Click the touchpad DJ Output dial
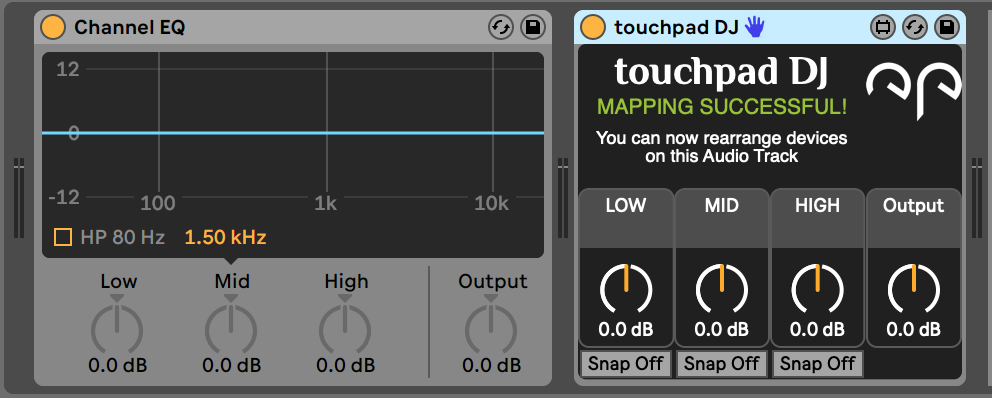The width and height of the screenshot is (992, 398). [914, 290]
